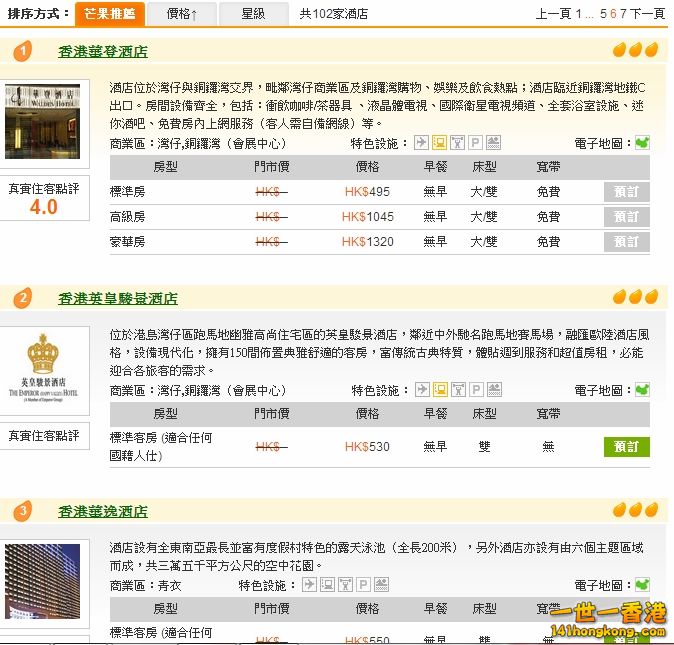674x645 pixels.
Task: Sort hotels by 價格
Action: 183,14
